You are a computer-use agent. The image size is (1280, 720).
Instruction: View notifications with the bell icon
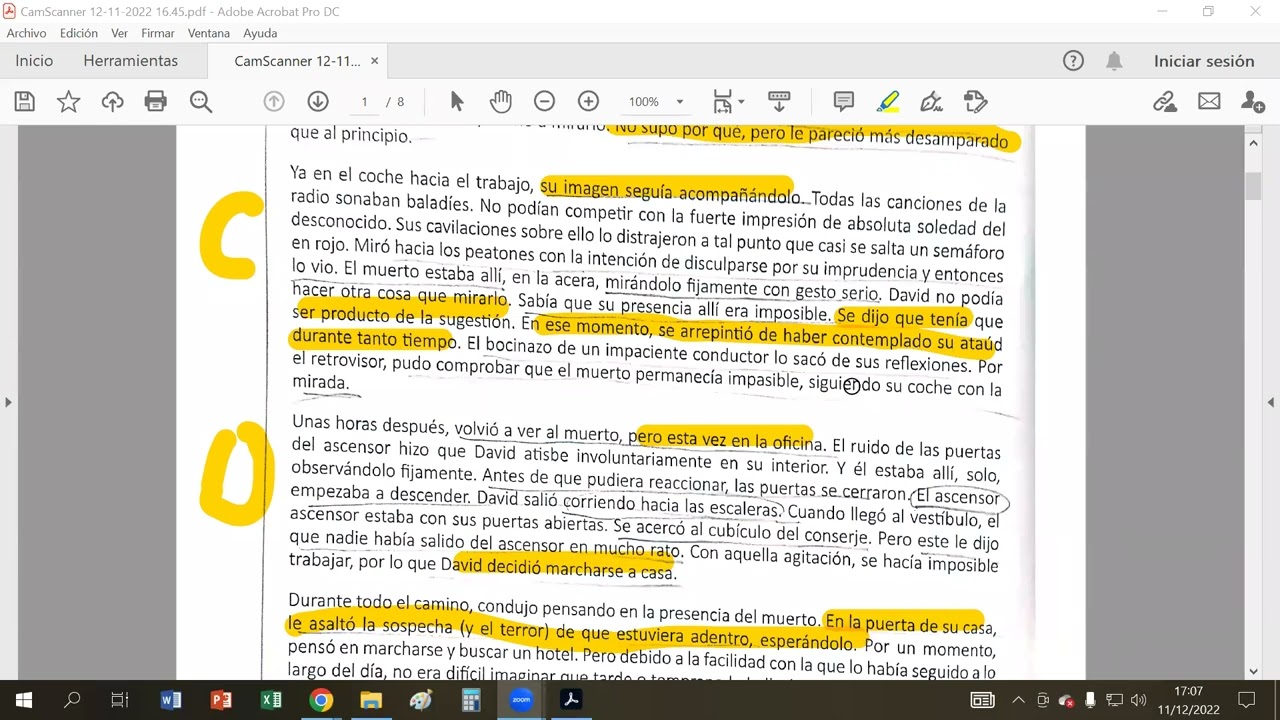click(x=1114, y=61)
